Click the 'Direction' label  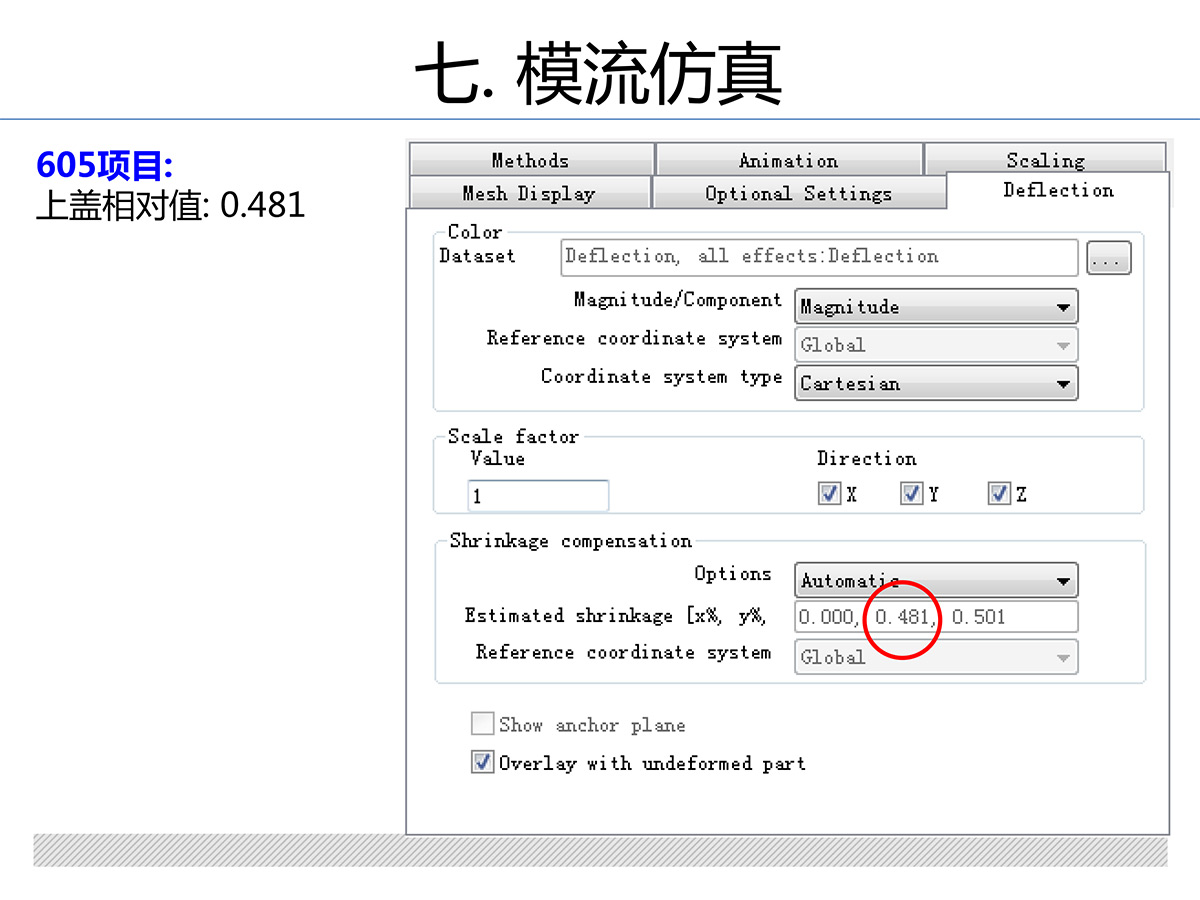pos(866,459)
